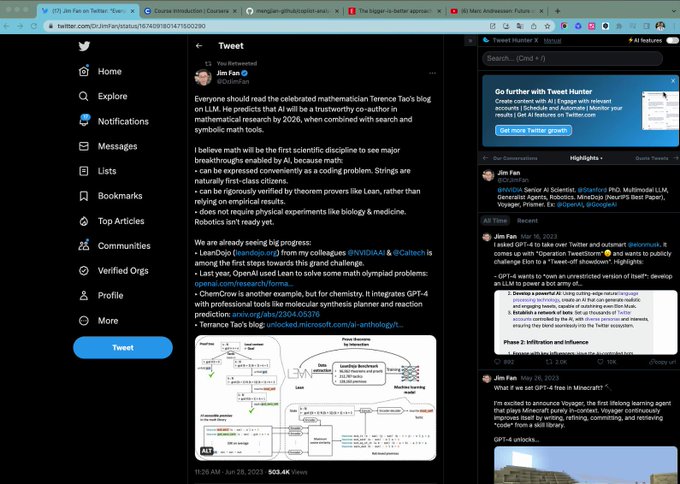Open the openai.com/research link
Viewport: 680px width, 484px height.
(x=244, y=284)
